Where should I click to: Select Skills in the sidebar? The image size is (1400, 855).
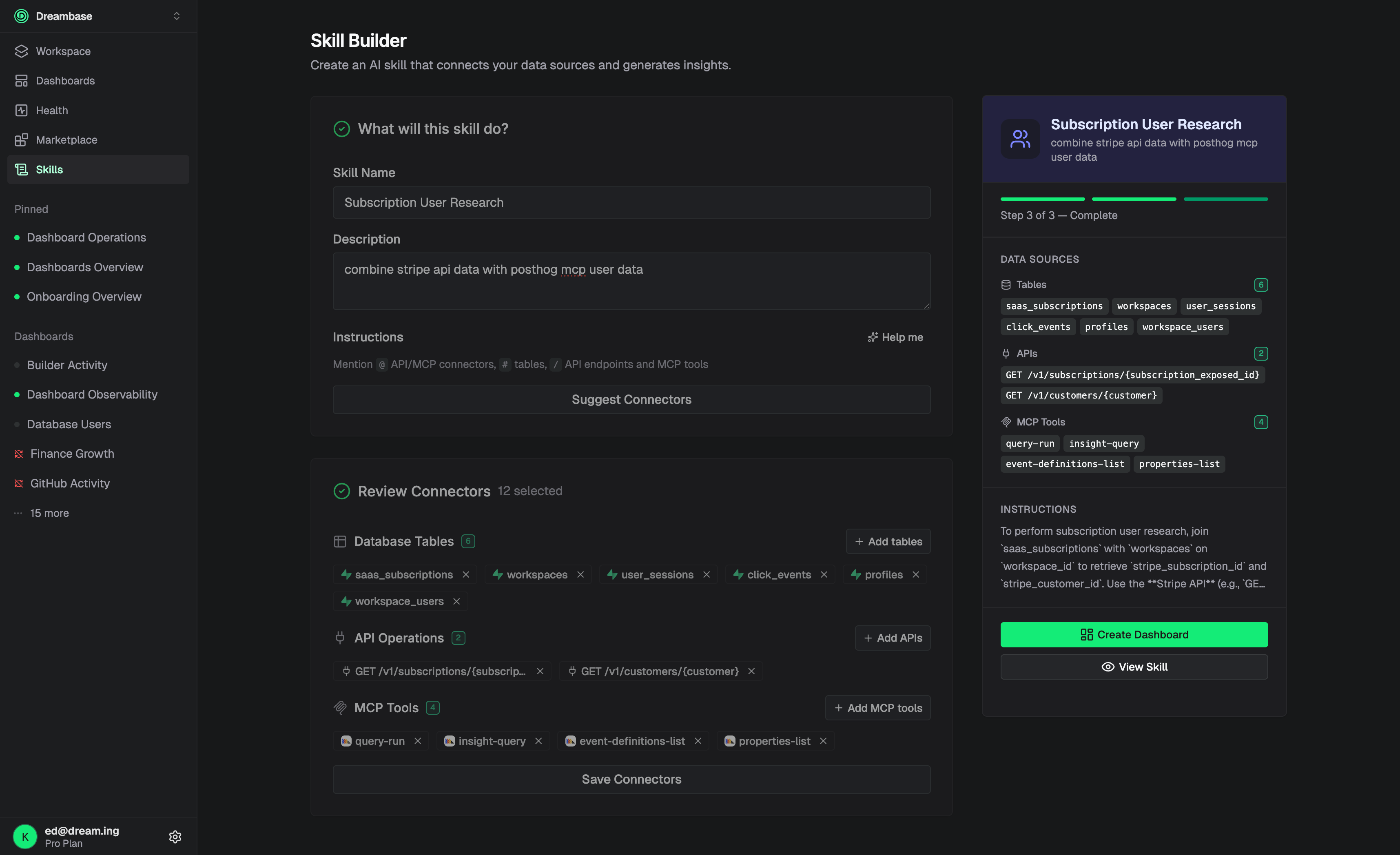(x=49, y=169)
